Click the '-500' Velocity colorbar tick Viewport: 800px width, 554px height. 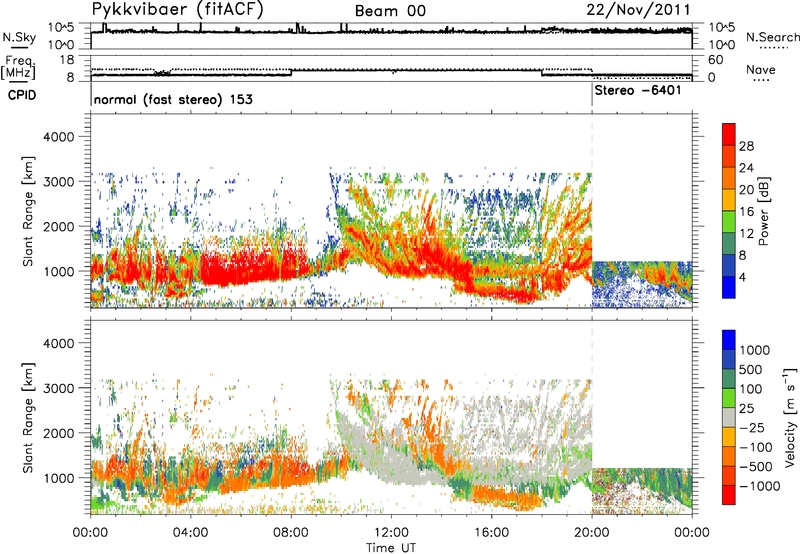pos(756,466)
